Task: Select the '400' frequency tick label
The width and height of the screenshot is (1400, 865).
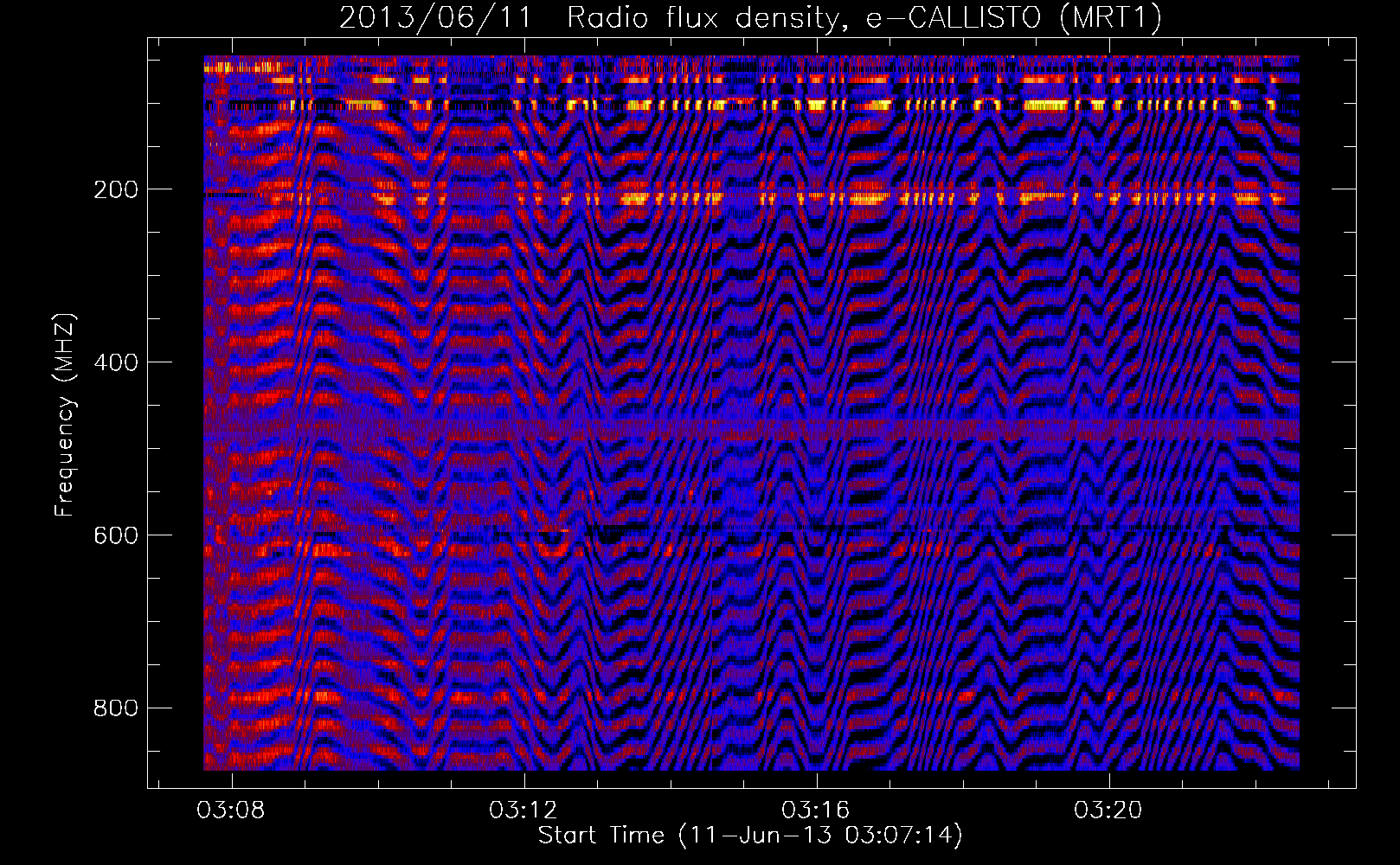Action: [116, 362]
